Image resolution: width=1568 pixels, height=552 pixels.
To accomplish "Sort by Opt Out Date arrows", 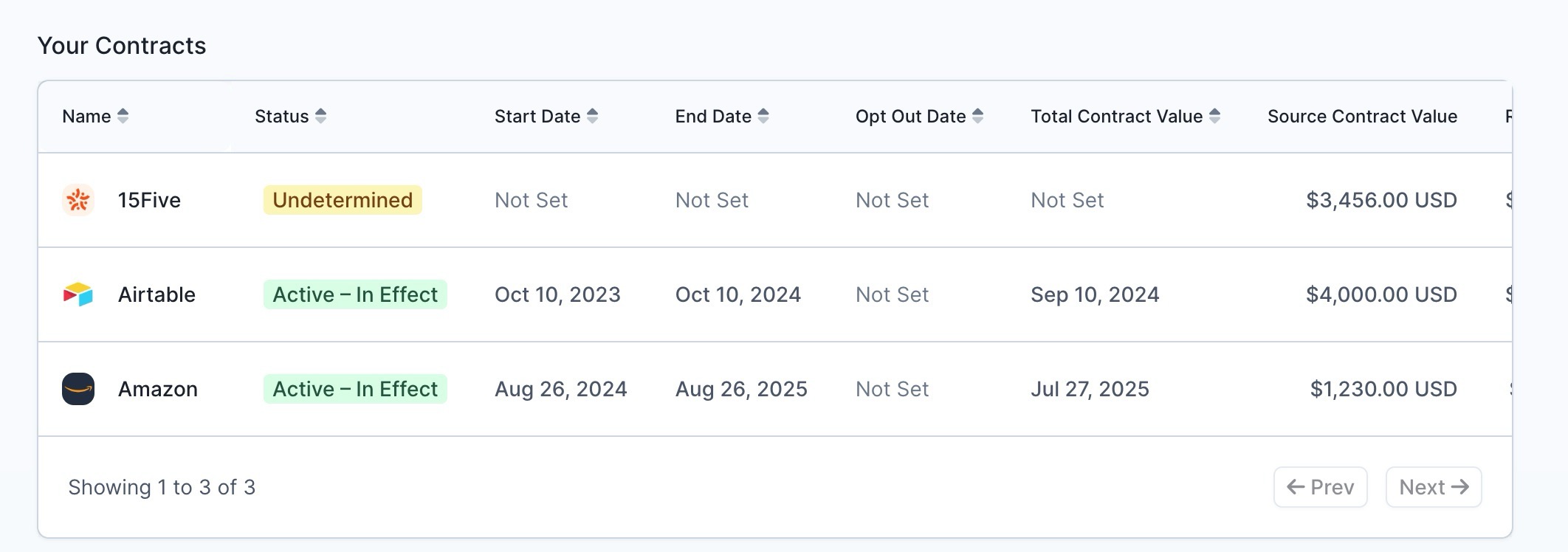I will [x=977, y=116].
